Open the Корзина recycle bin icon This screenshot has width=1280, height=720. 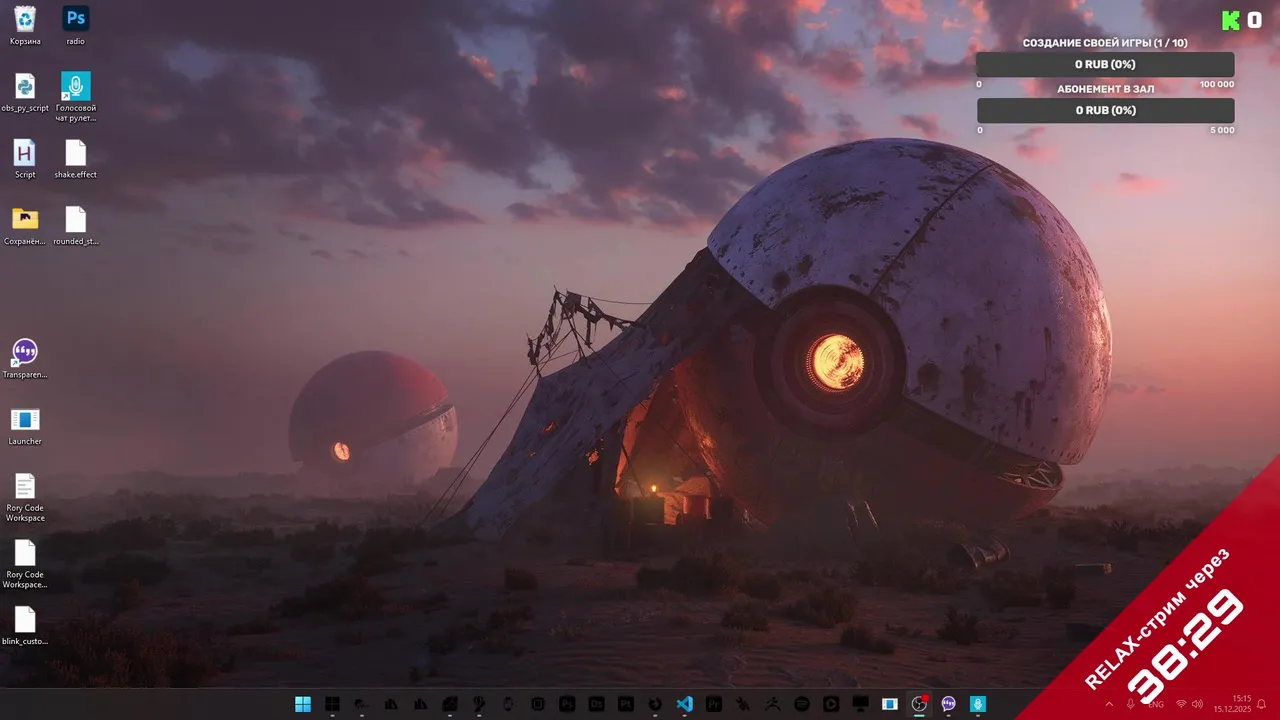pyautogui.click(x=25, y=26)
